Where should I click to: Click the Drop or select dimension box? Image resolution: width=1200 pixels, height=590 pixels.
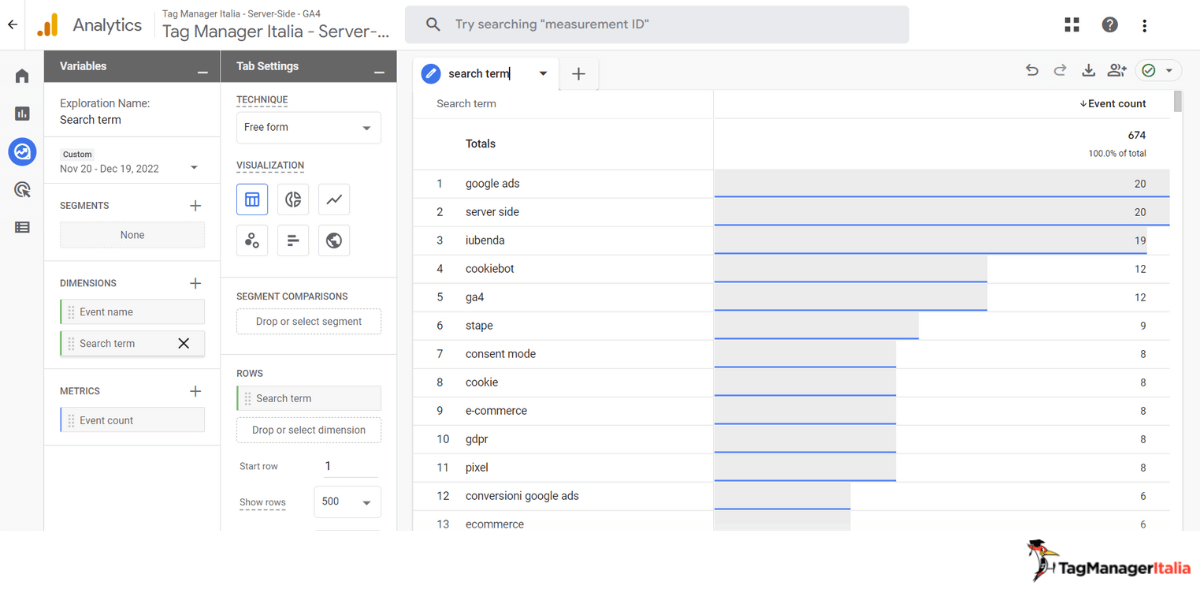pyautogui.click(x=308, y=430)
